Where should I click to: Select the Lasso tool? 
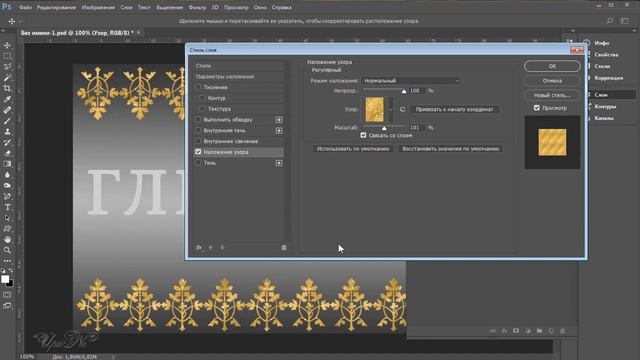(7, 67)
